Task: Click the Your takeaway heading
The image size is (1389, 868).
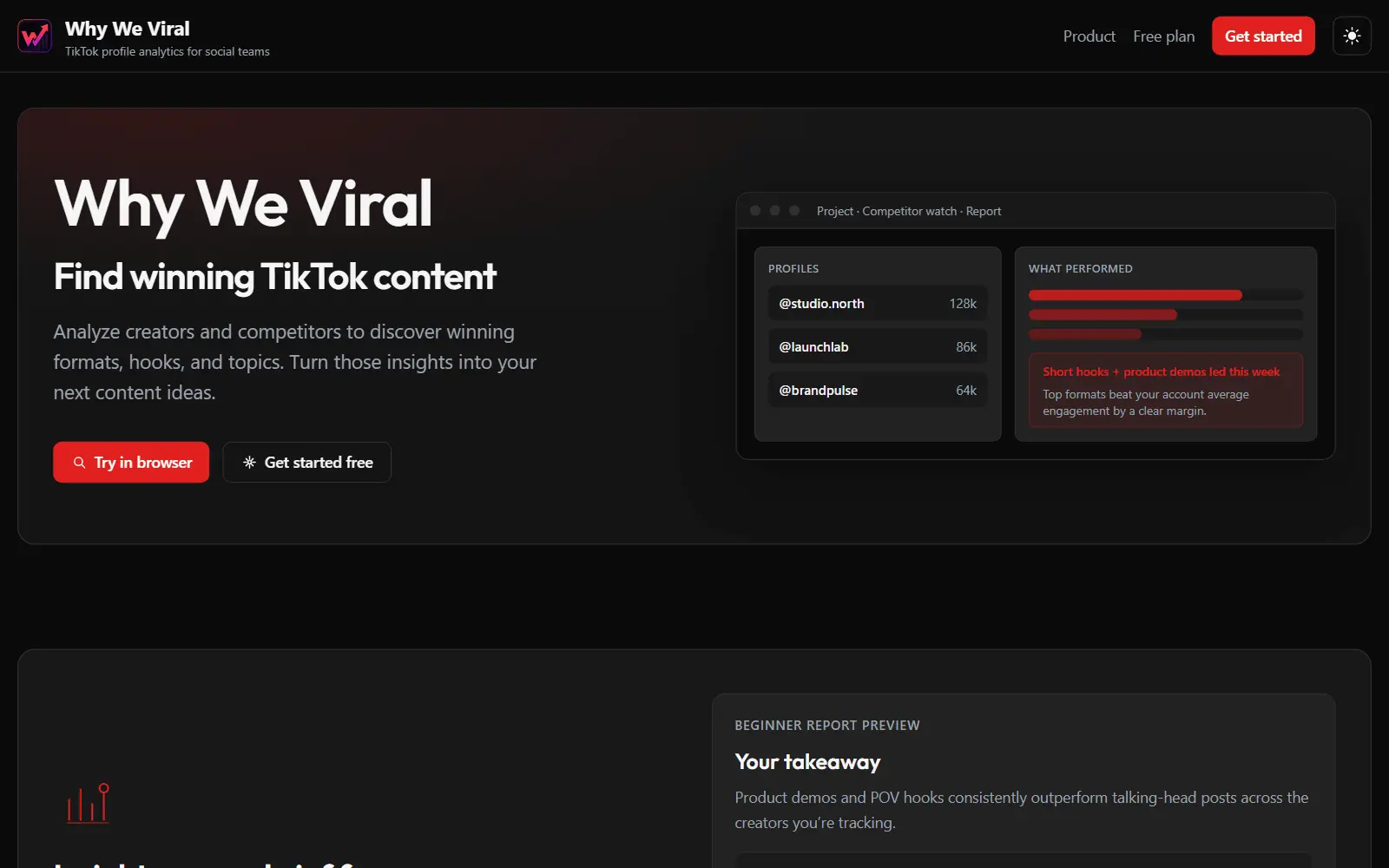Action: point(807,761)
